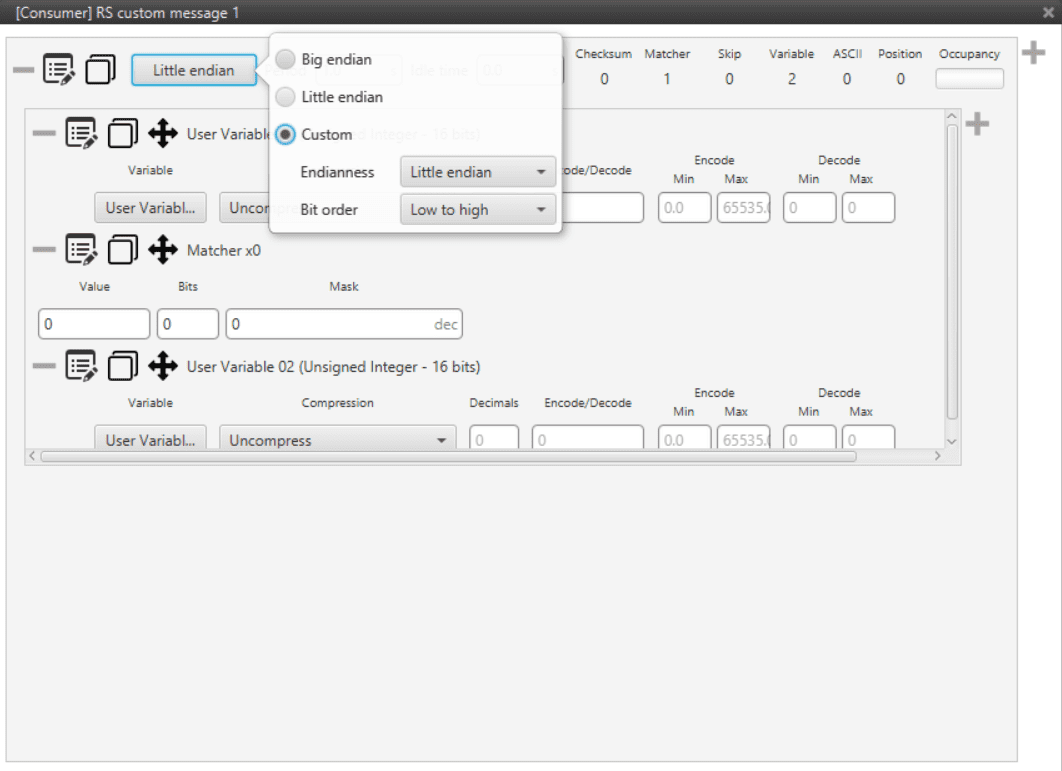Click the Occupancy progress bar
Screen dimensions: 1062x771
point(969,79)
